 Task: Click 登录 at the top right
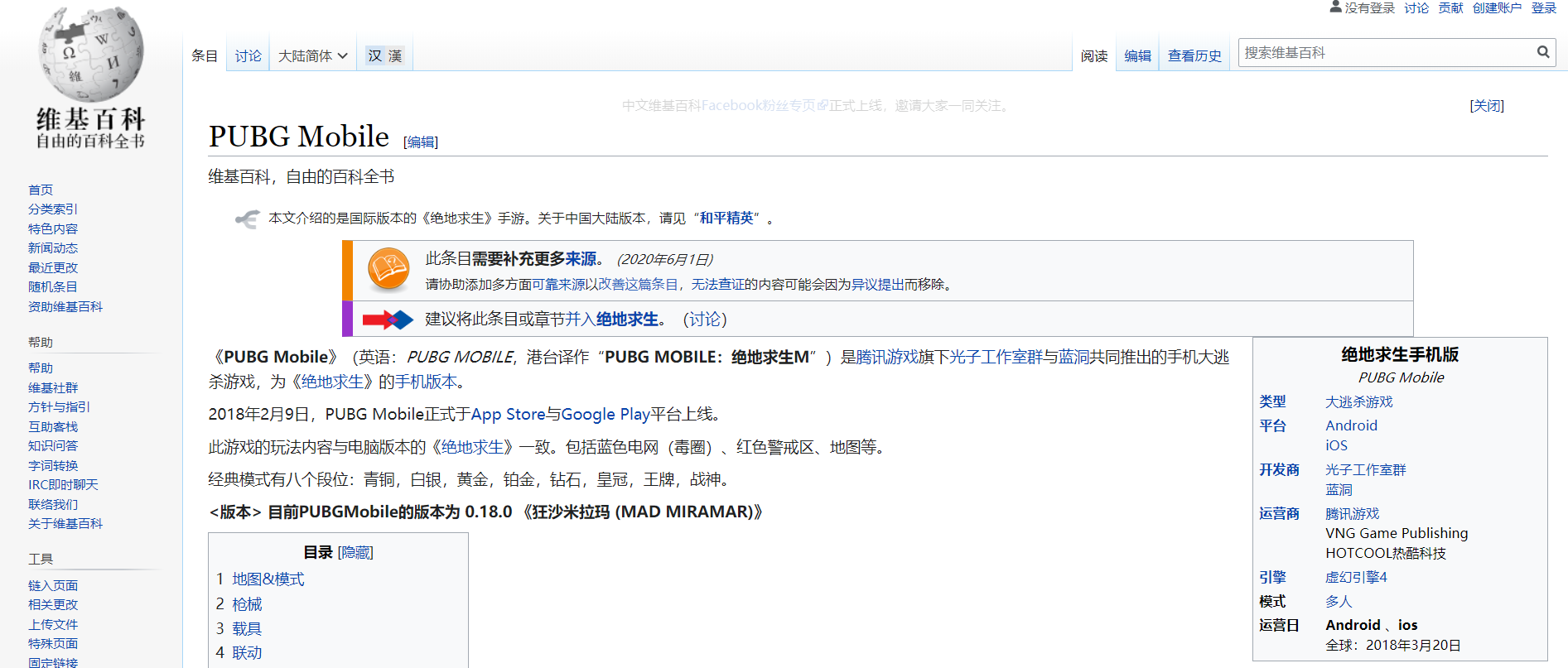click(1543, 7)
